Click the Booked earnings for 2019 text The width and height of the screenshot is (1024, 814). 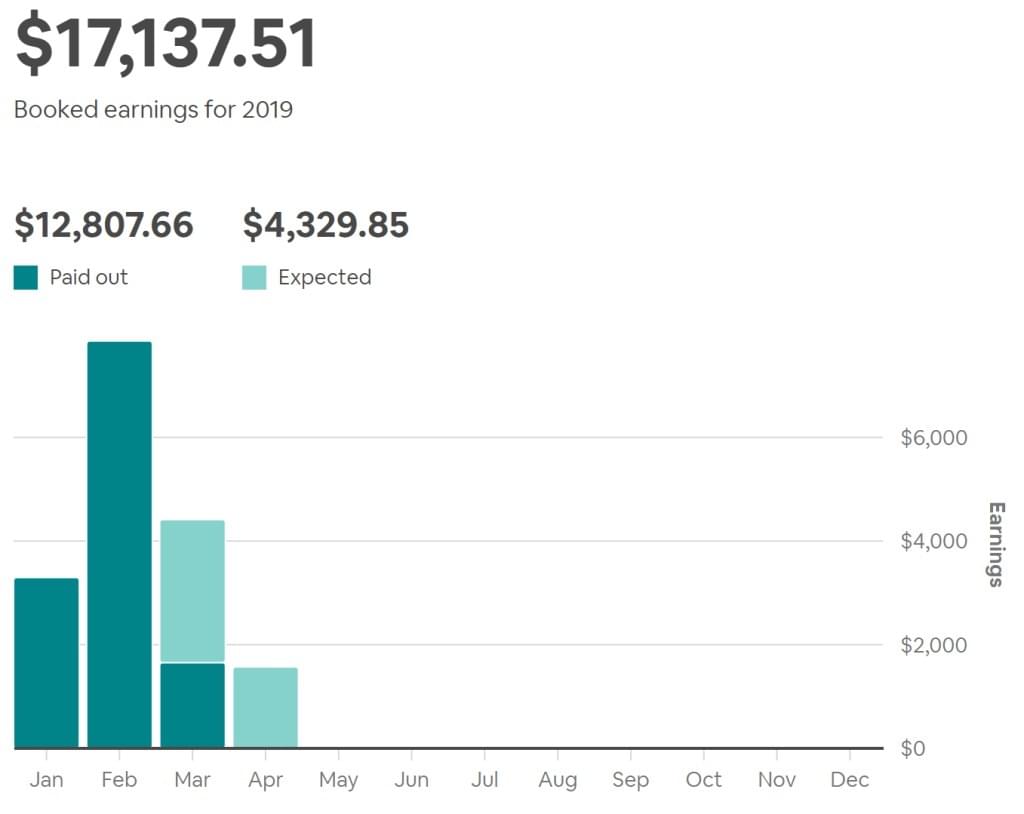(154, 109)
